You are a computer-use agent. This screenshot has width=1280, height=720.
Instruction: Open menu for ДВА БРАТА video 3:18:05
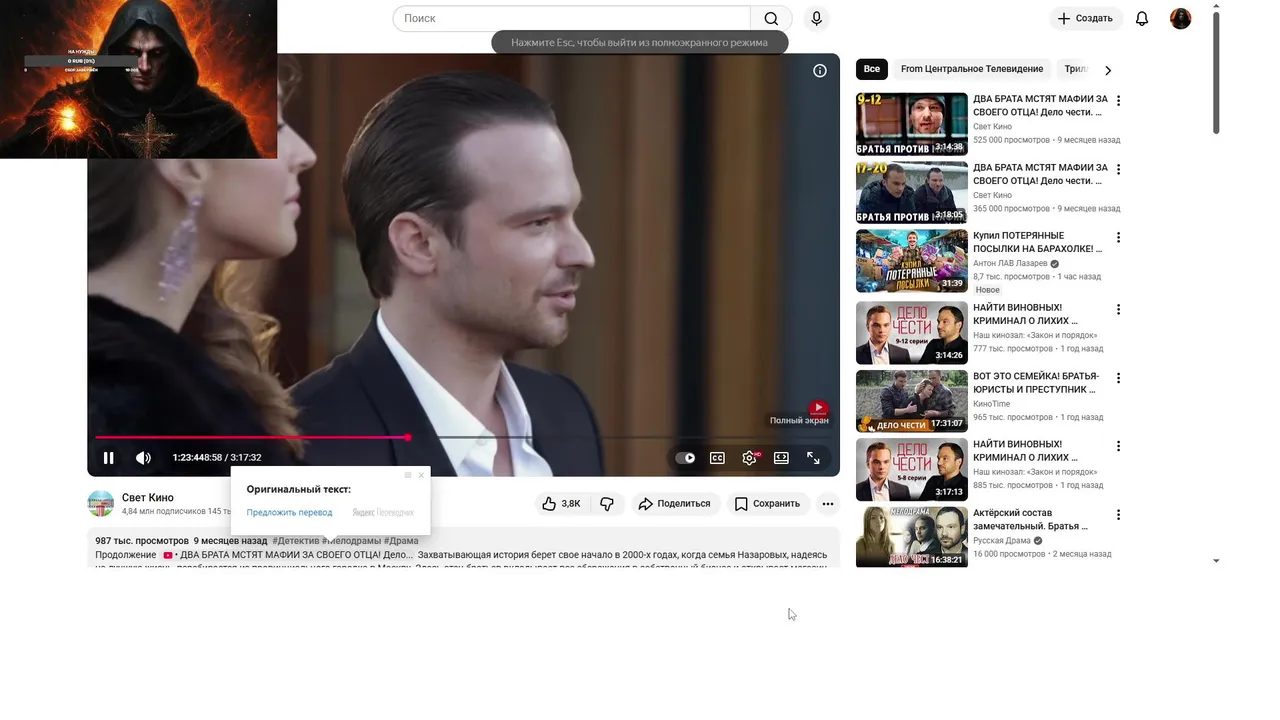[1119, 169]
